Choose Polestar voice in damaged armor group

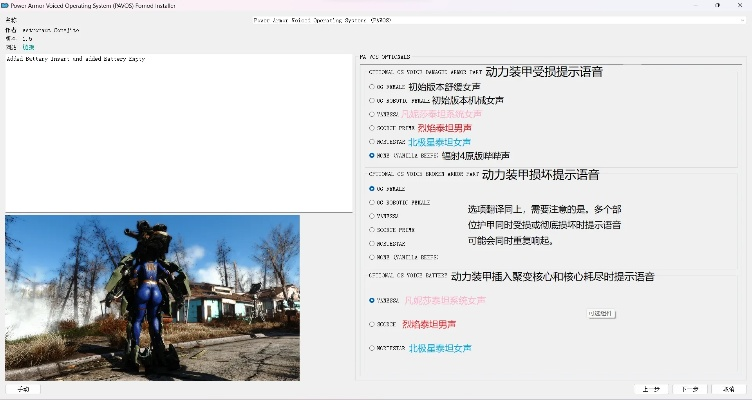(372, 142)
